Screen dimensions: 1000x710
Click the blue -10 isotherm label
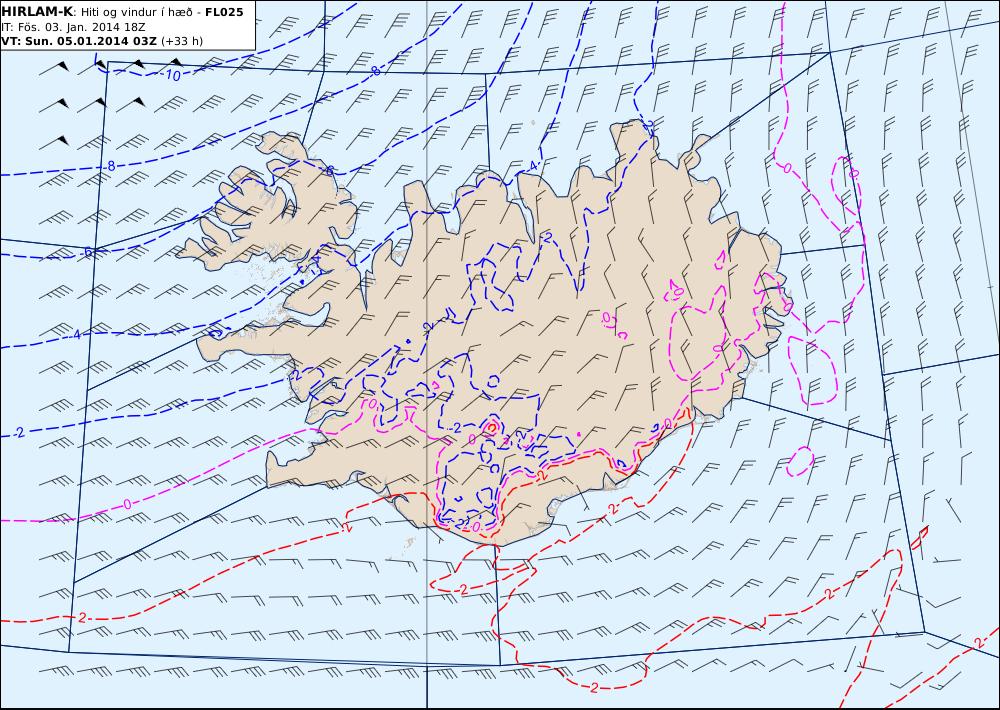click(171, 76)
